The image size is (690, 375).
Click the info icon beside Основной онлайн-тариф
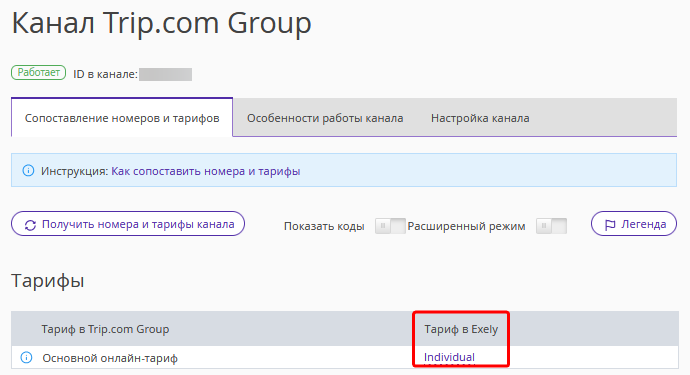[26, 357]
